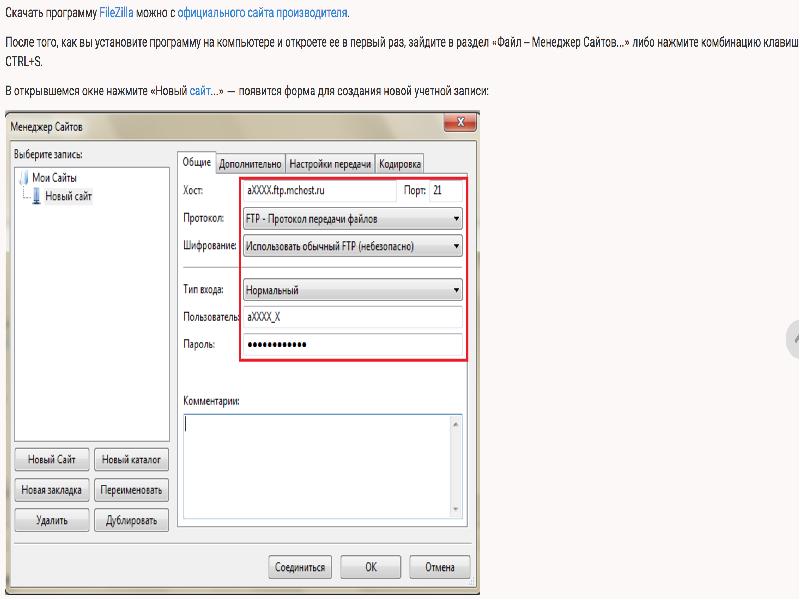
Task: Click the Пароль field
Action: tap(353, 344)
